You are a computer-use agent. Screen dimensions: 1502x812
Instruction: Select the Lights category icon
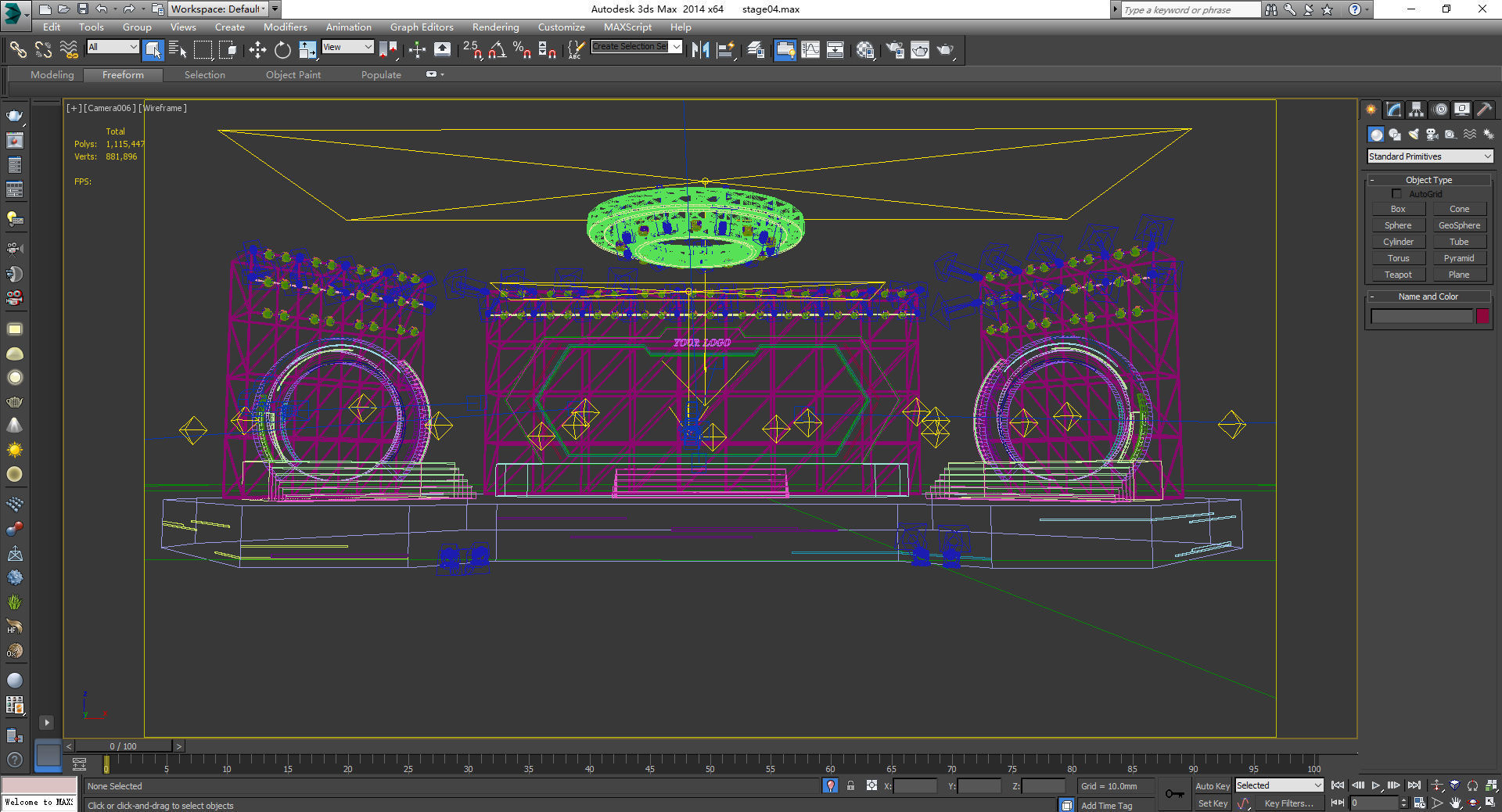[1414, 135]
